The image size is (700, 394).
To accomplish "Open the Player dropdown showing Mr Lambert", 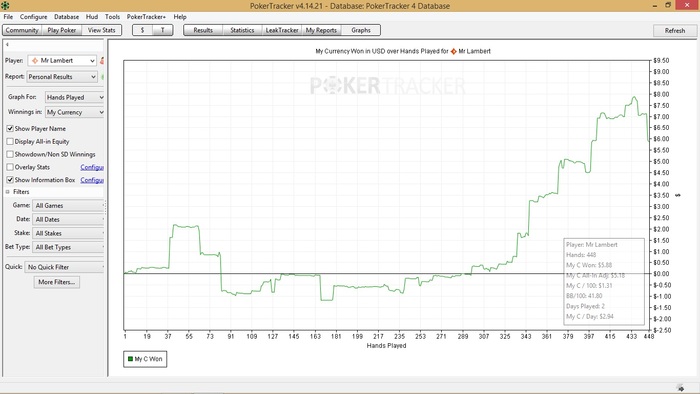I will [x=62, y=60].
